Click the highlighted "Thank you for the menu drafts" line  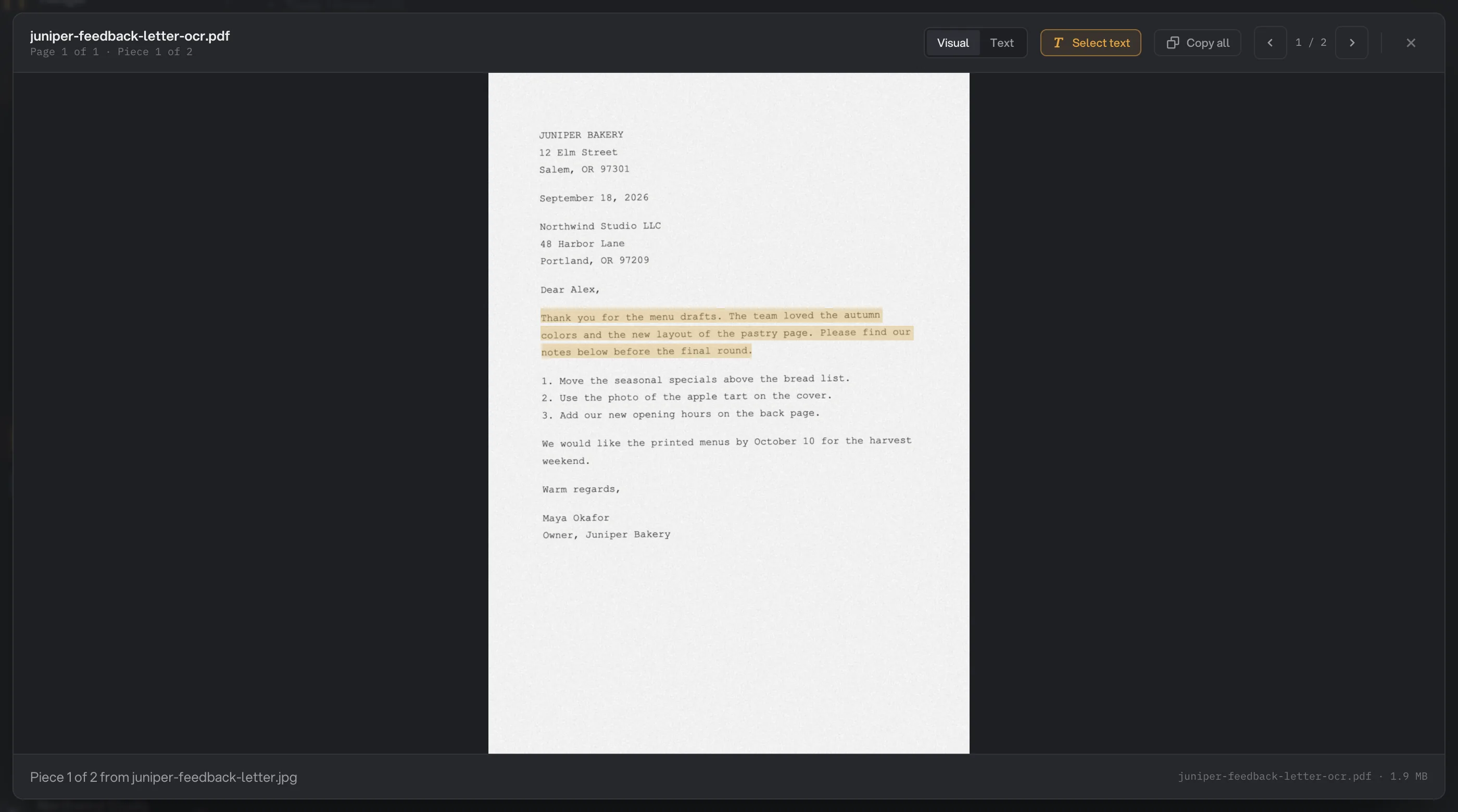click(x=711, y=316)
